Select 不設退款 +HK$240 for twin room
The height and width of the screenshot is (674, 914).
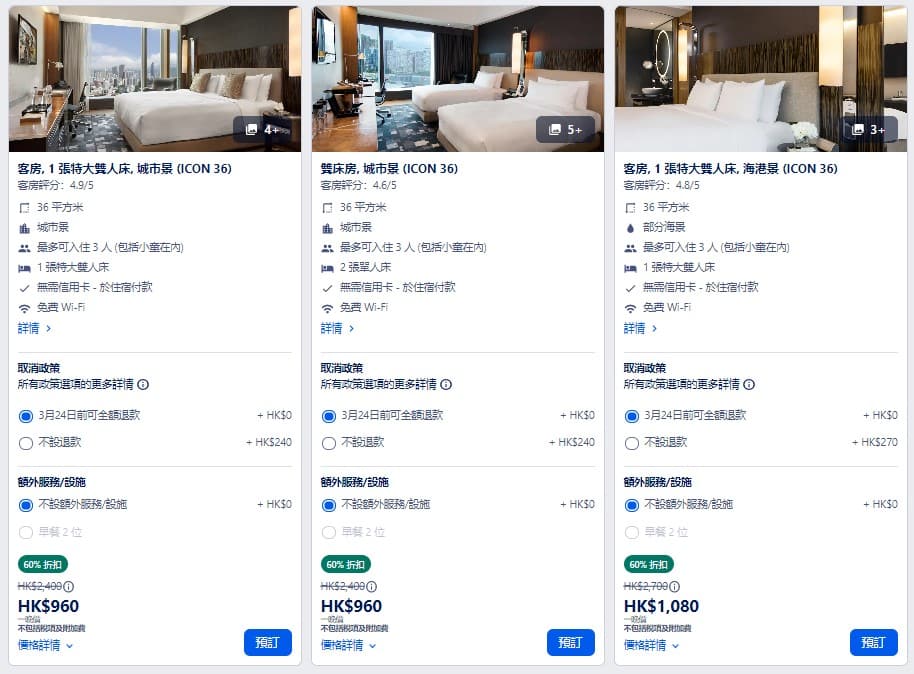329,443
